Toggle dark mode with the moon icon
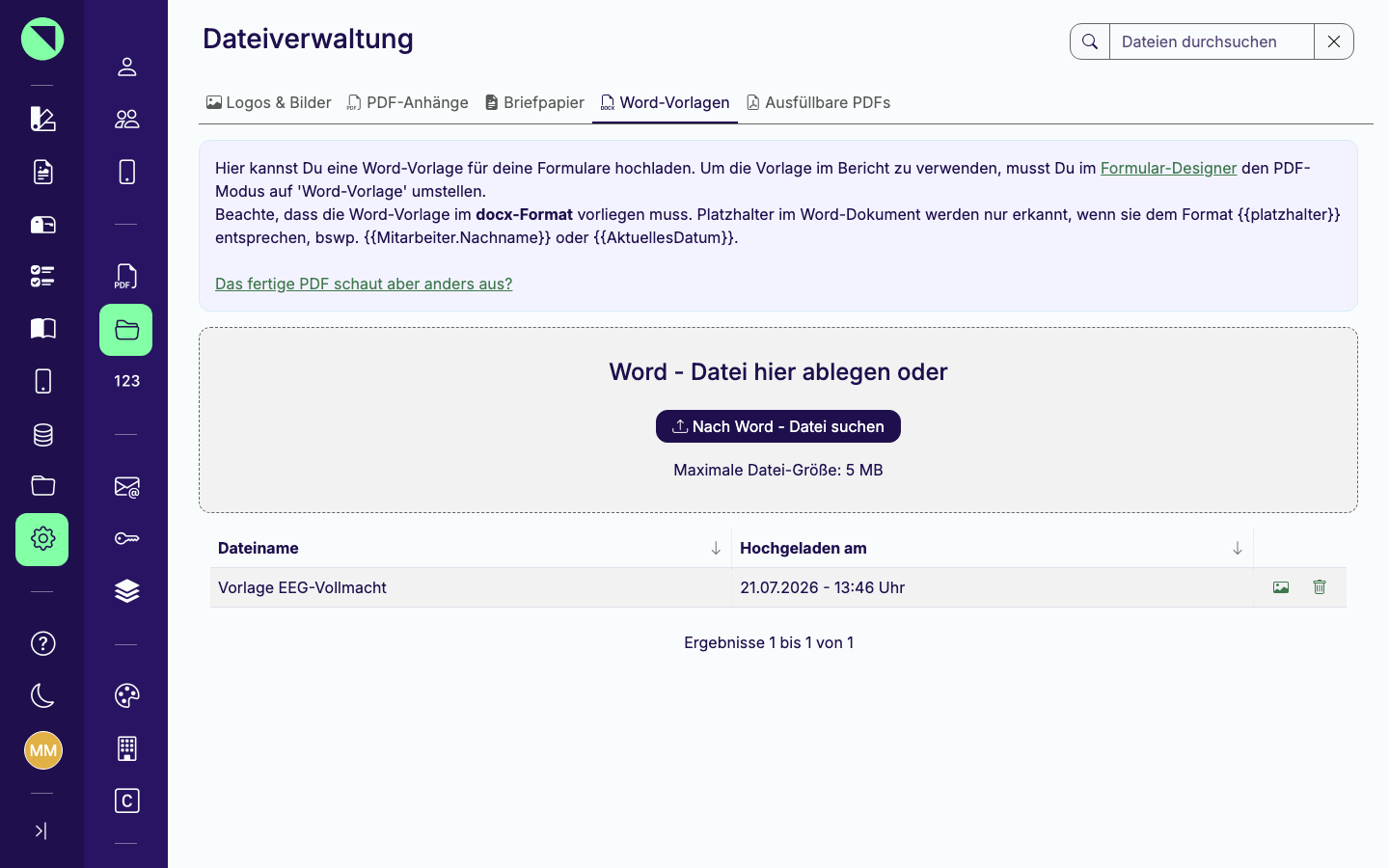Image resolution: width=1389 pixels, height=868 pixels. [42, 695]
